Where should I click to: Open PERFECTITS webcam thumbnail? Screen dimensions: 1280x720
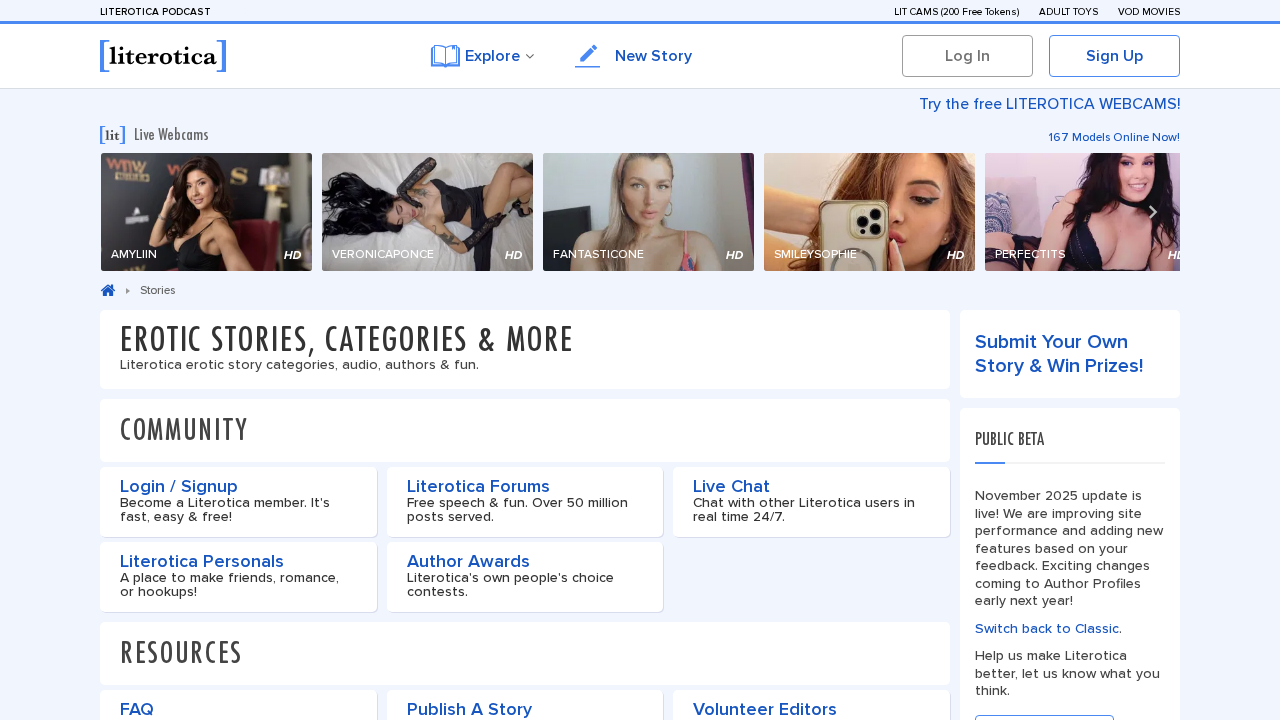click(1082, 212)
